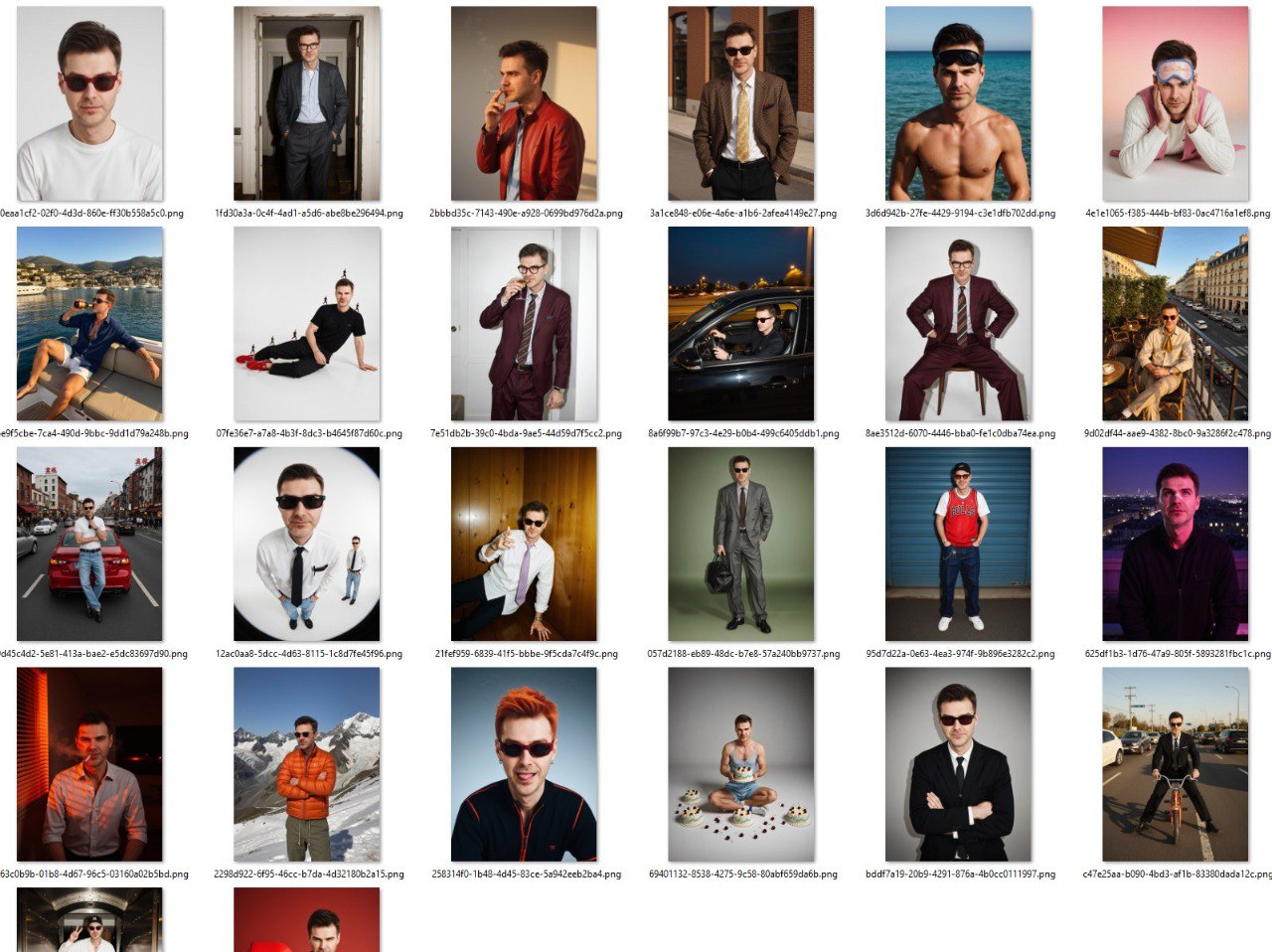Select the orange-haired man portrait thumbnail

tap(524, 764)
